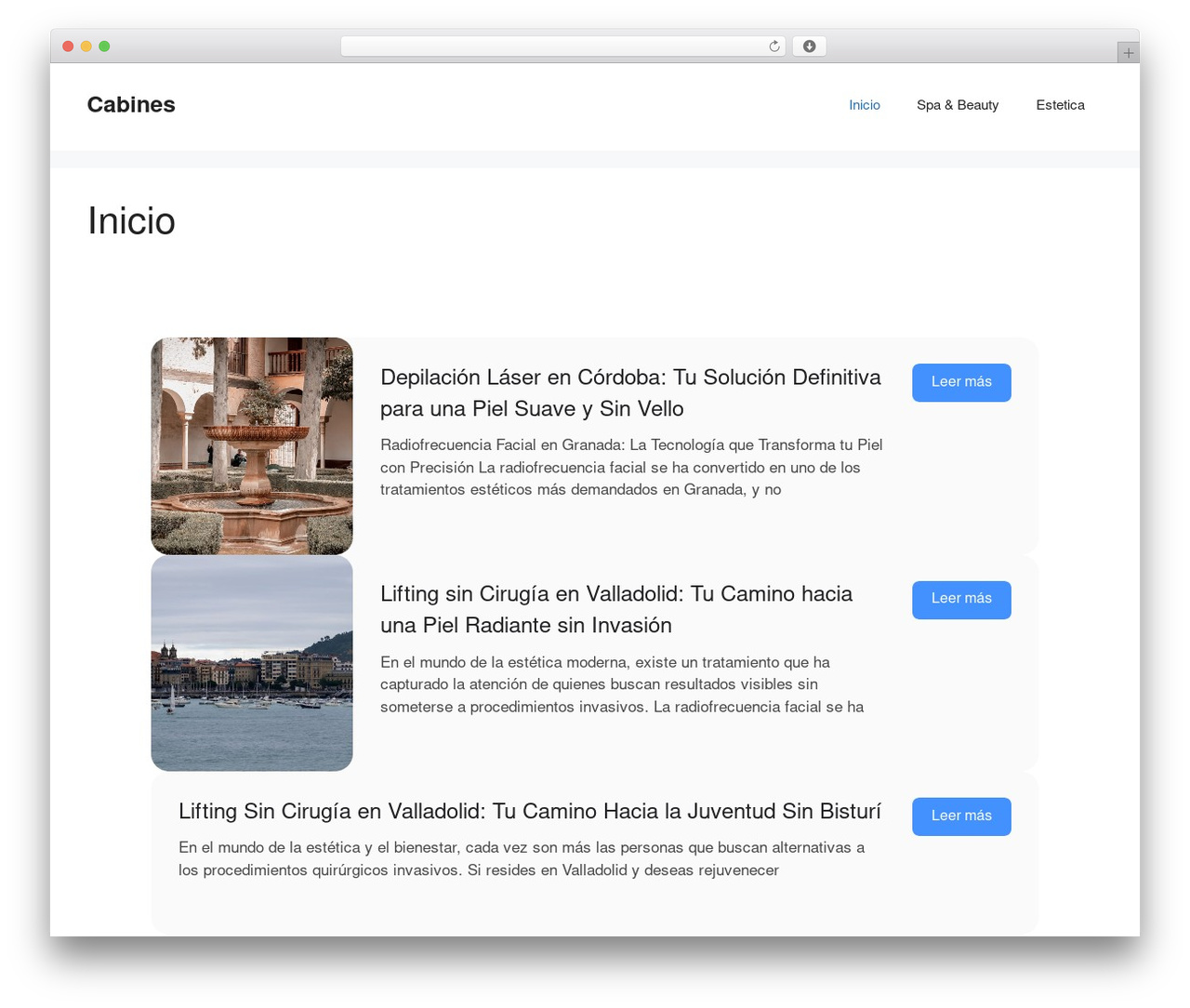Open the Córdoba fountain courtyard thumbnail

pyautogui.click(x=252, y=446)
